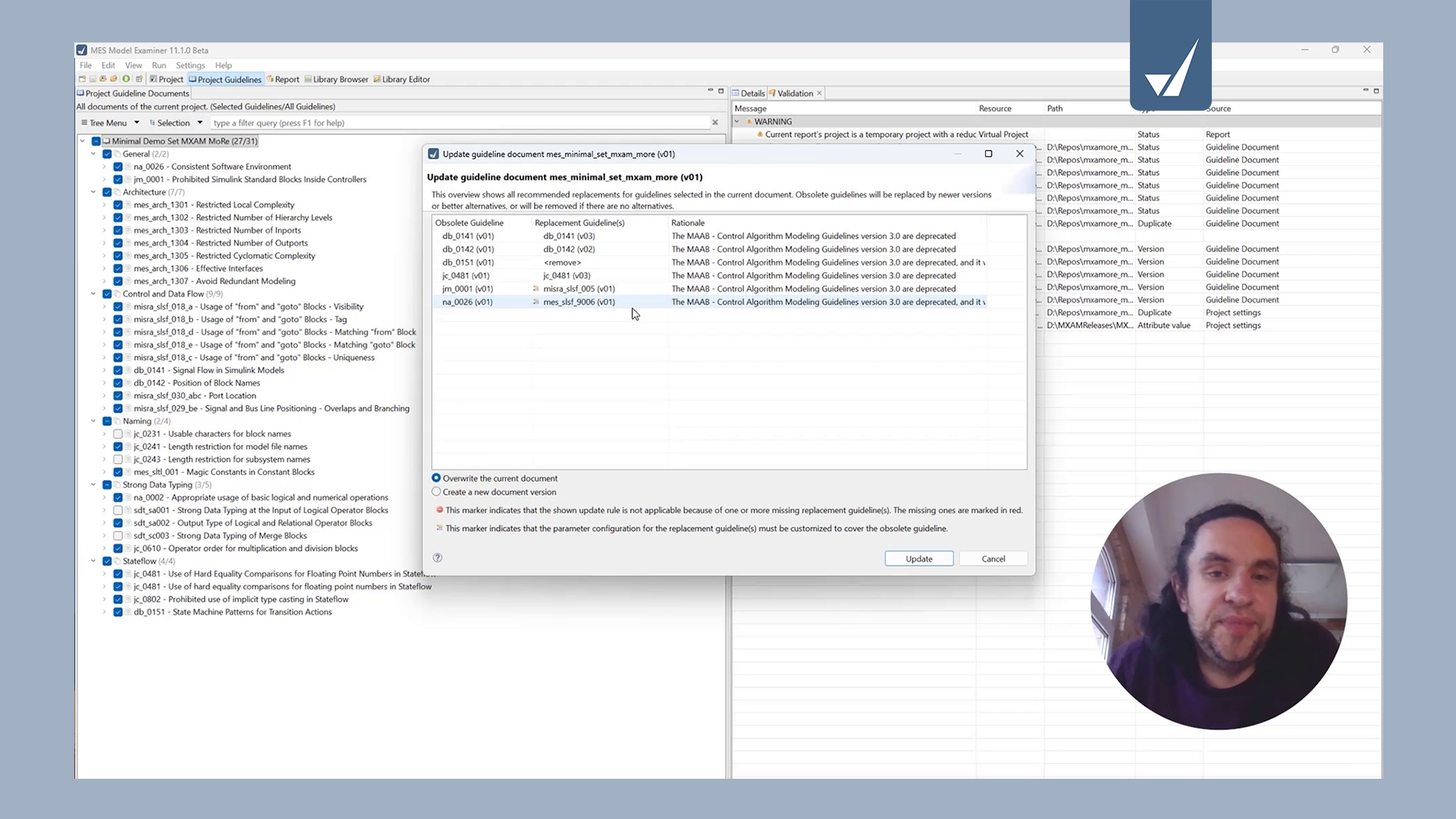Clear the filter query using the X icon

[x=714, y=122]
